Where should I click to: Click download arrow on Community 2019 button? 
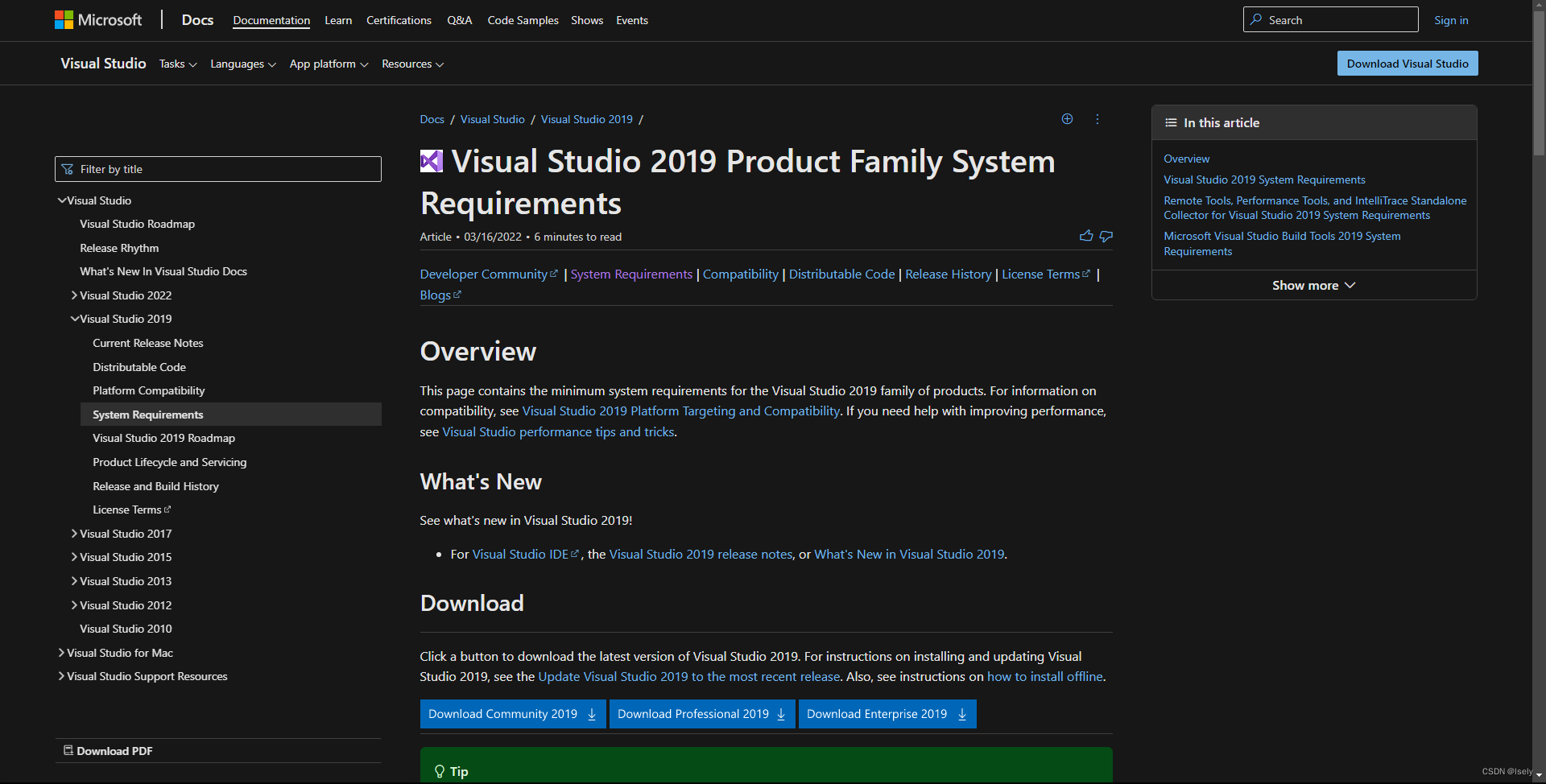point(592,714)
